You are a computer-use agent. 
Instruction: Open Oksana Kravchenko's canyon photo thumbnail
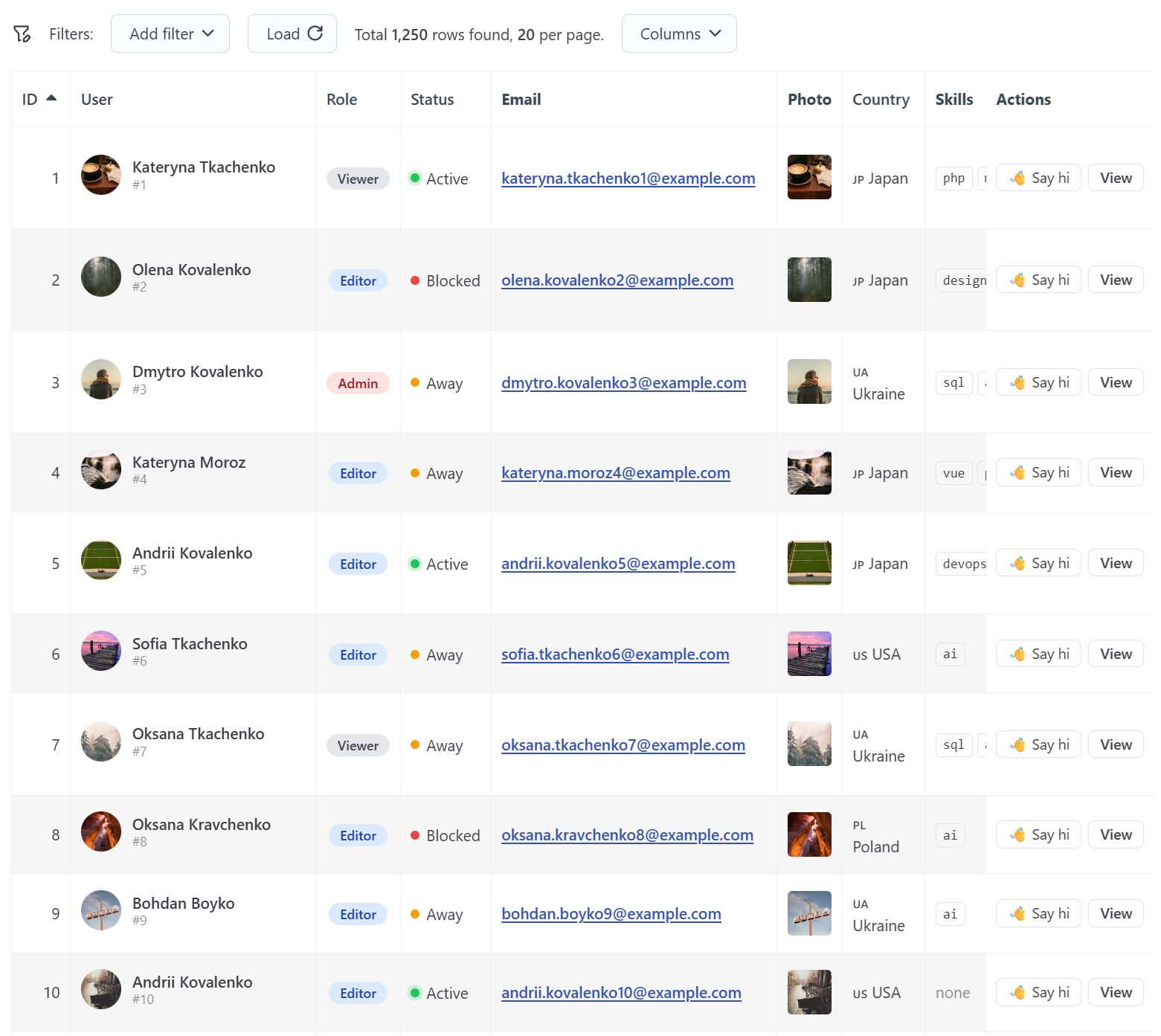(809, 834)
